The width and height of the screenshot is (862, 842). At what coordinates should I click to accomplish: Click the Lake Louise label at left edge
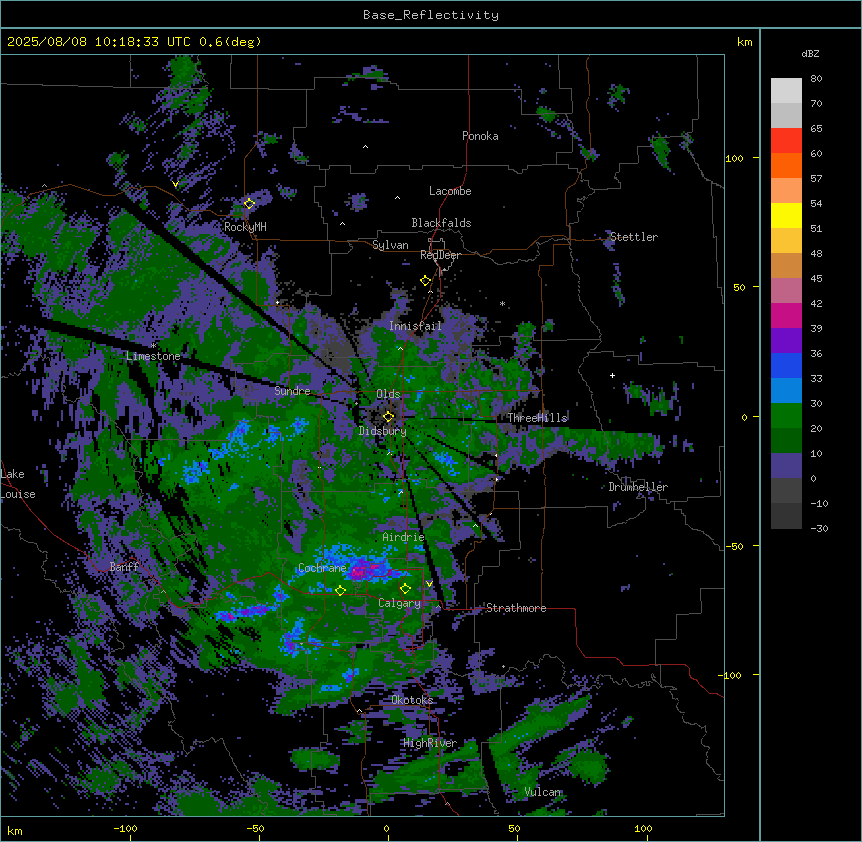[x=18, y=484]
